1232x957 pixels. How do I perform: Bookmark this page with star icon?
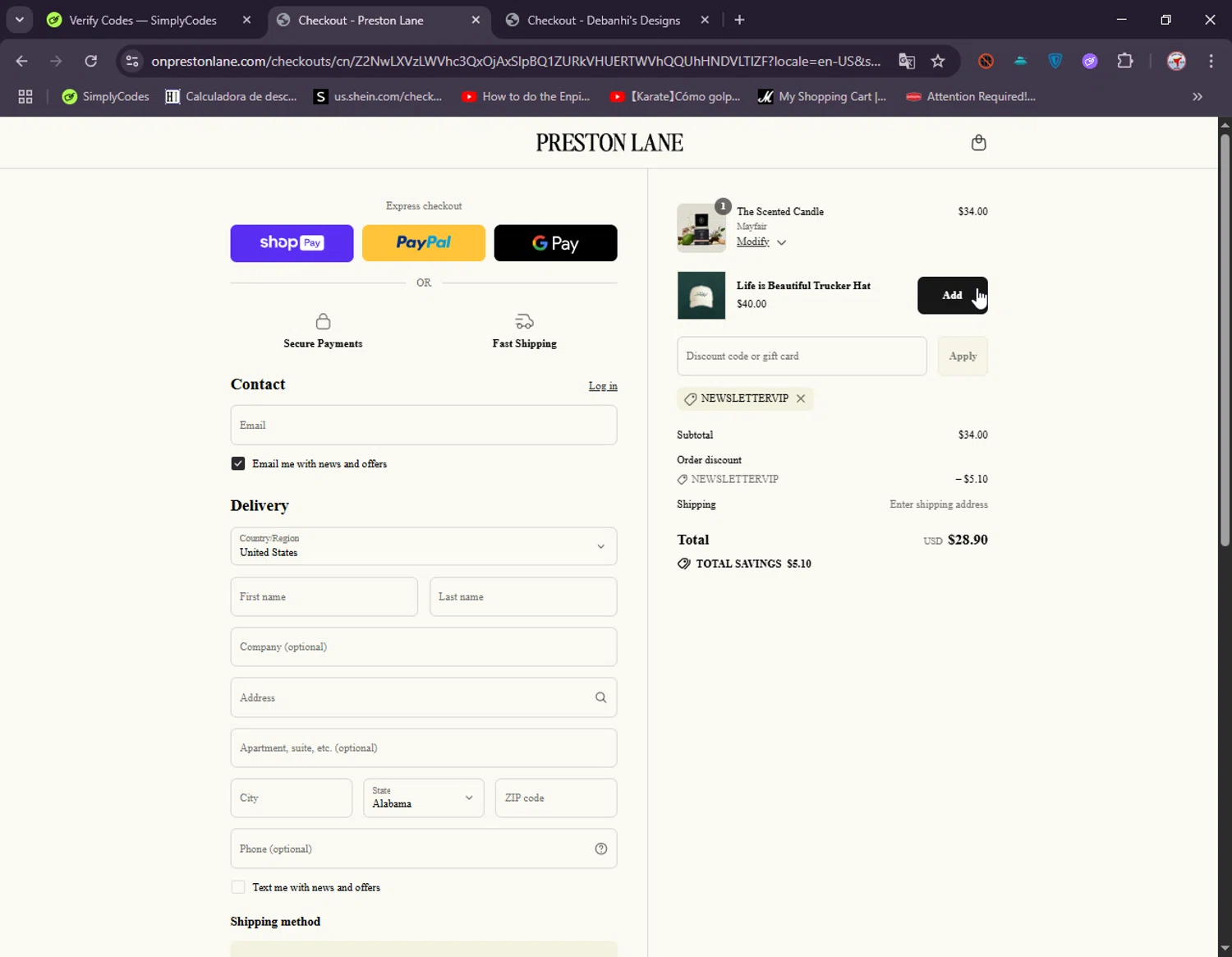tap(938, 61)
